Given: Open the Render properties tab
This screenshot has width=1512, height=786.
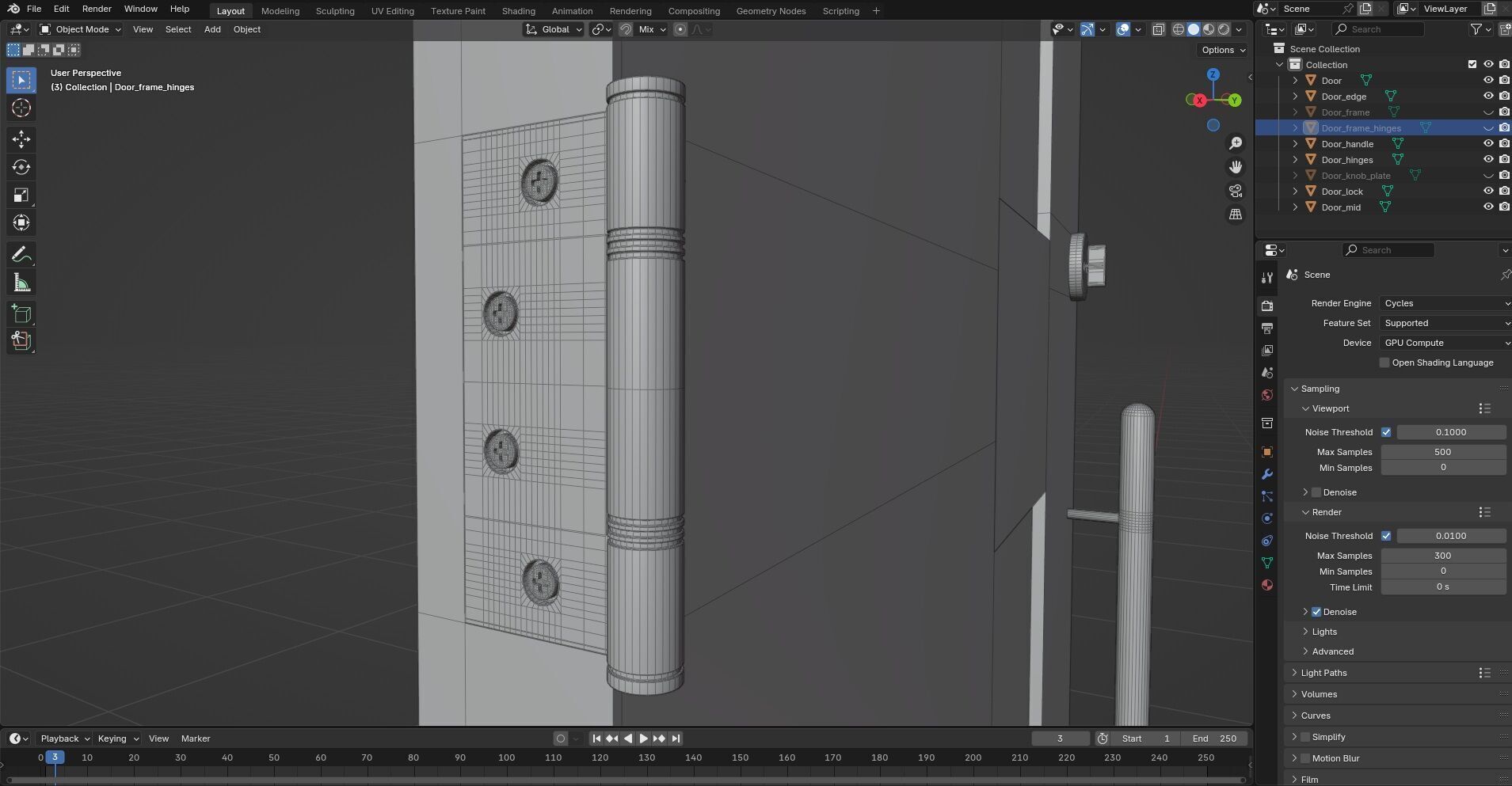Looking at the screenshot, I should tap(1267, 306).
